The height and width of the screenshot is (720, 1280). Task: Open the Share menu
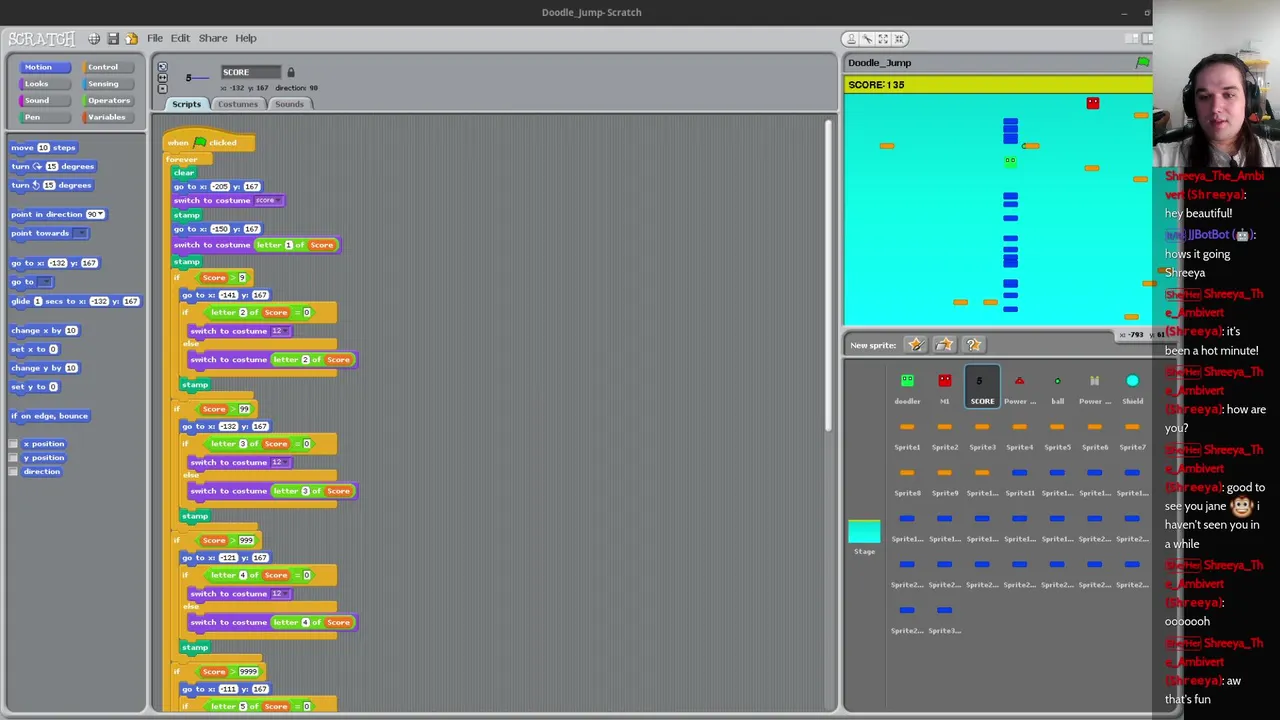tap(212, 38)
